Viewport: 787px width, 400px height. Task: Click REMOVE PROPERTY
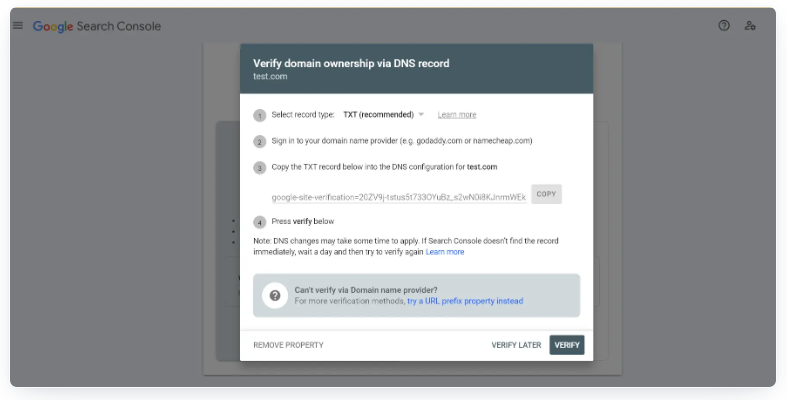(288, 345)
